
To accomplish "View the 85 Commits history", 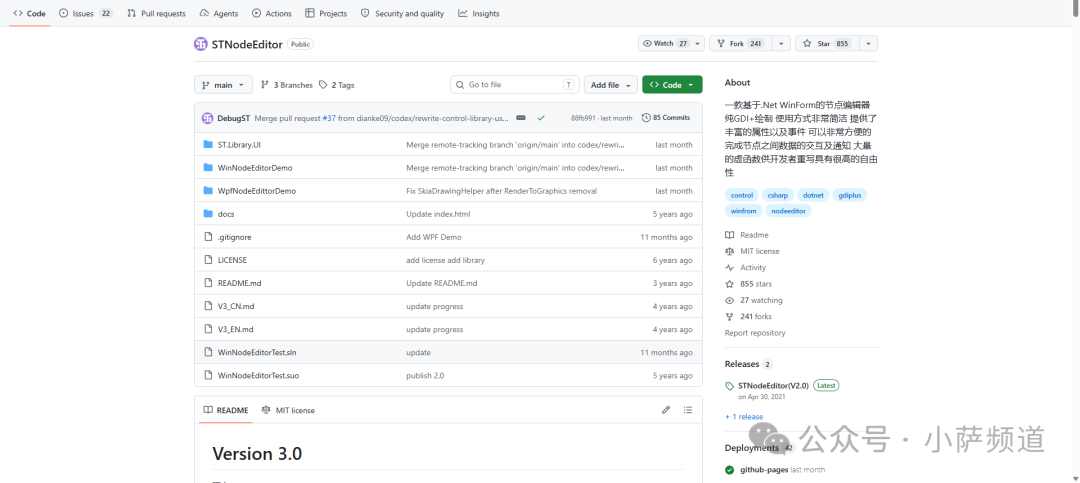I will [665, 118].
